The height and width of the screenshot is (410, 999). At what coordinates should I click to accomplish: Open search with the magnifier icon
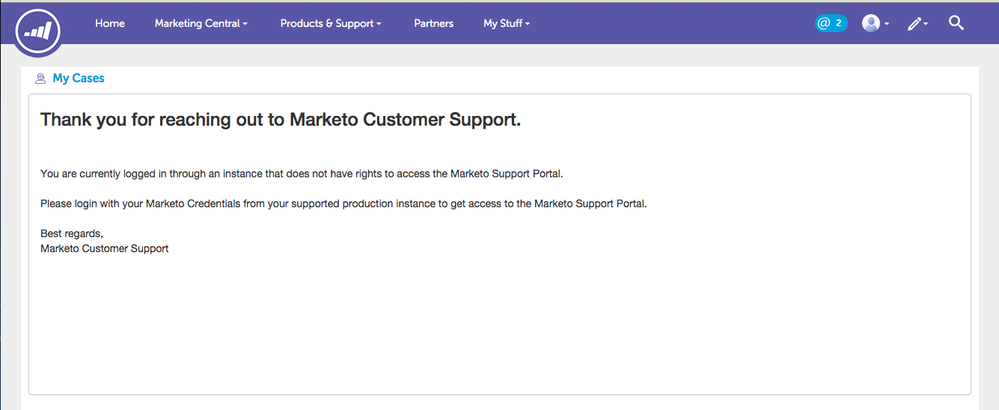coord(956,22)
